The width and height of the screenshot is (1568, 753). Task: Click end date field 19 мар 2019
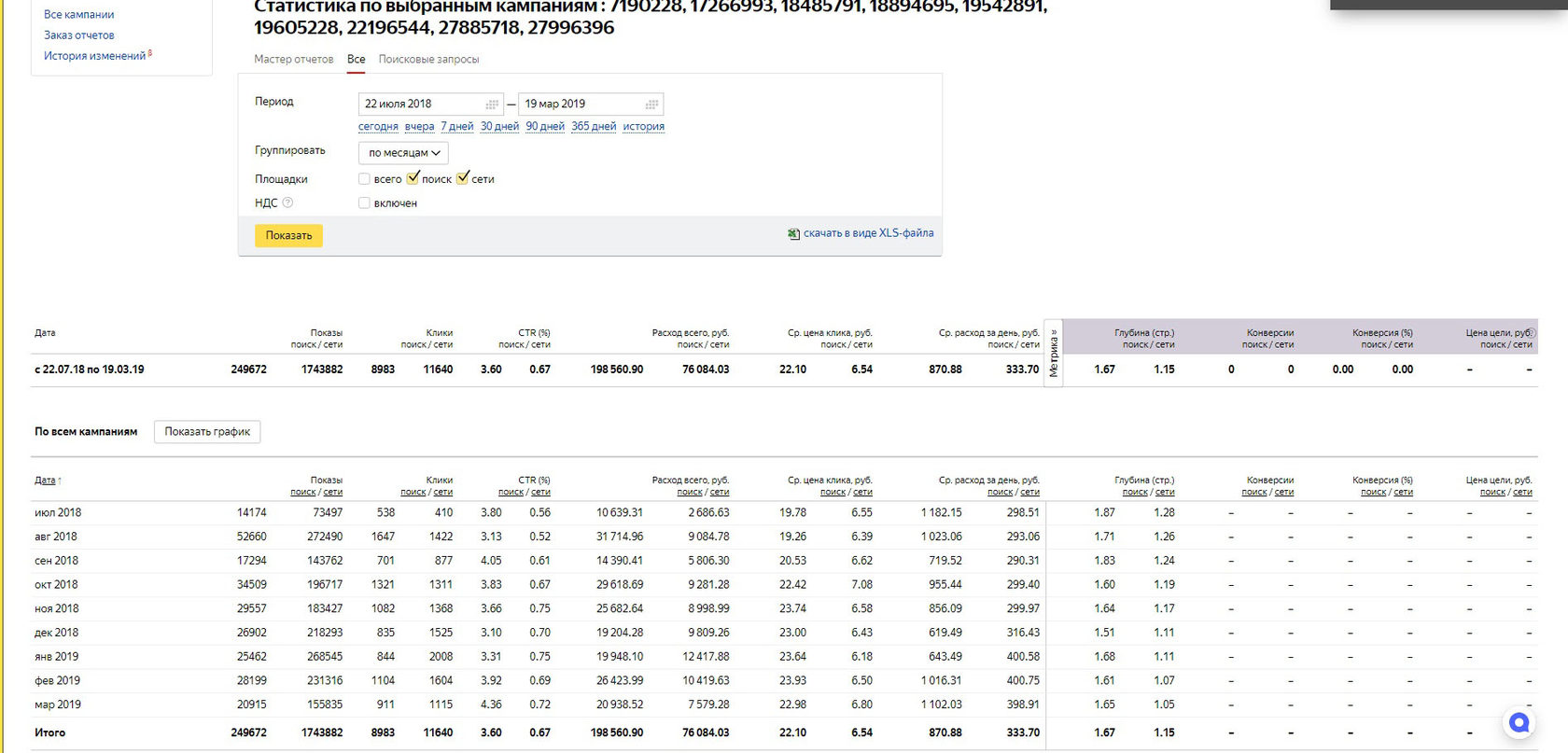pyautogui.click(x=591, y=105)
